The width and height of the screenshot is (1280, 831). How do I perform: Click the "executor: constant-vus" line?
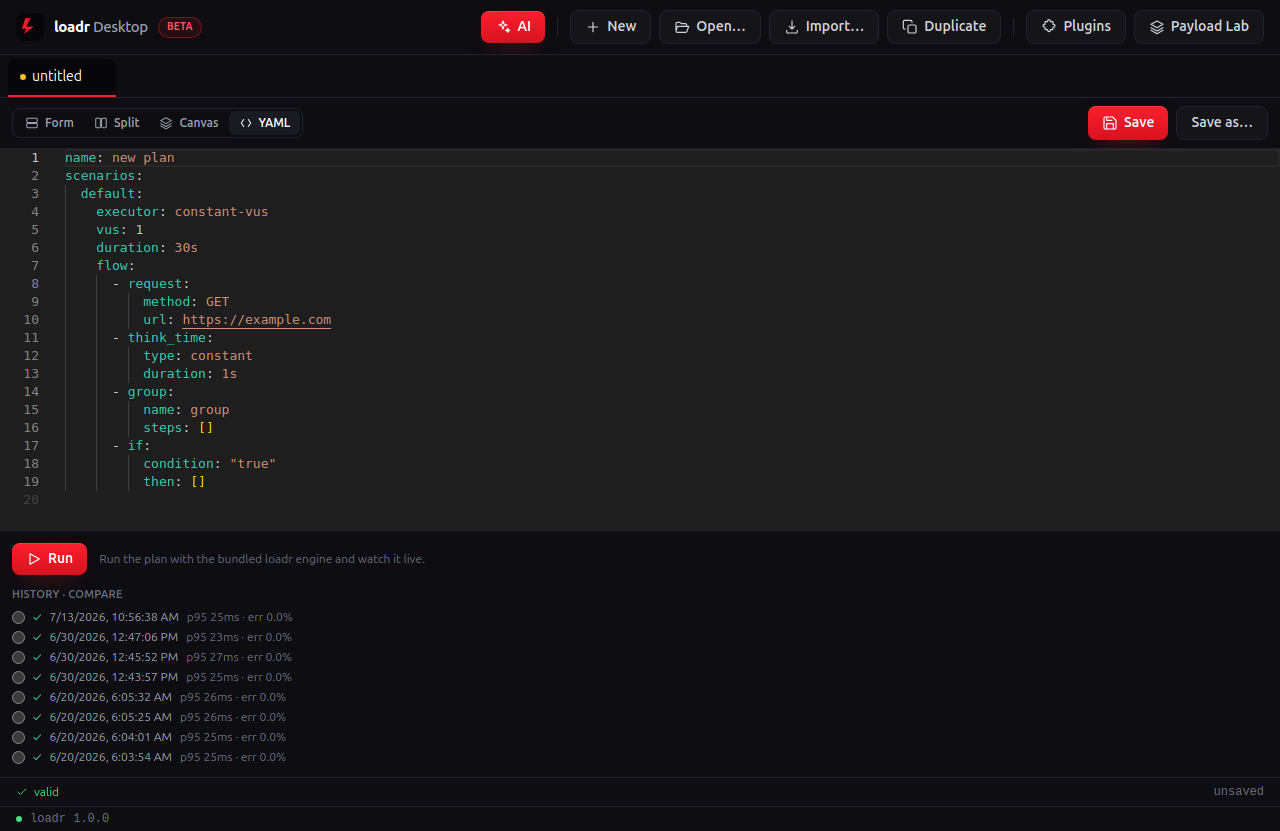182,212
